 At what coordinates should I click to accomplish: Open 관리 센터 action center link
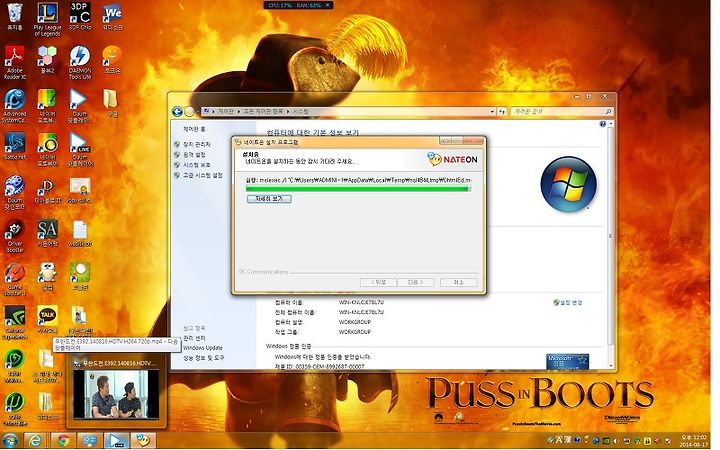pyautogui.click(x=194, y=338)
